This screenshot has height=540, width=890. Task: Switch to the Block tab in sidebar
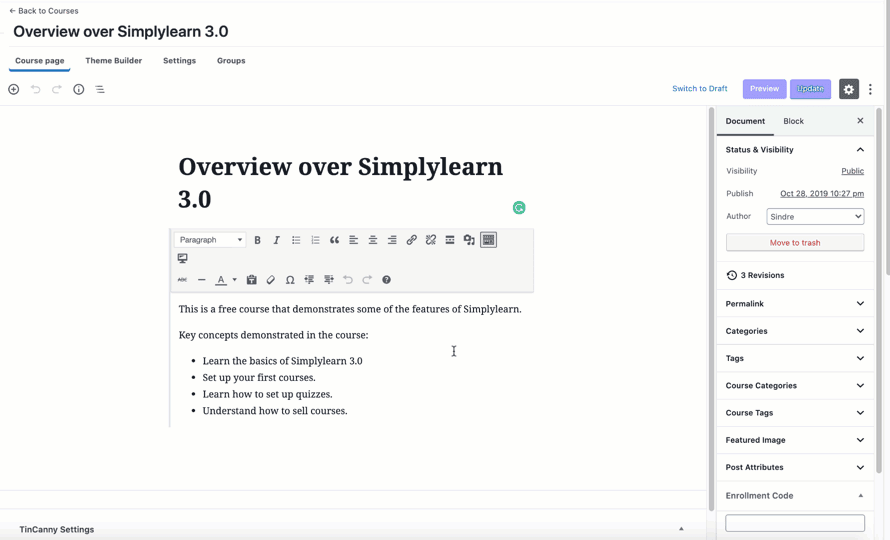[793, 121]
